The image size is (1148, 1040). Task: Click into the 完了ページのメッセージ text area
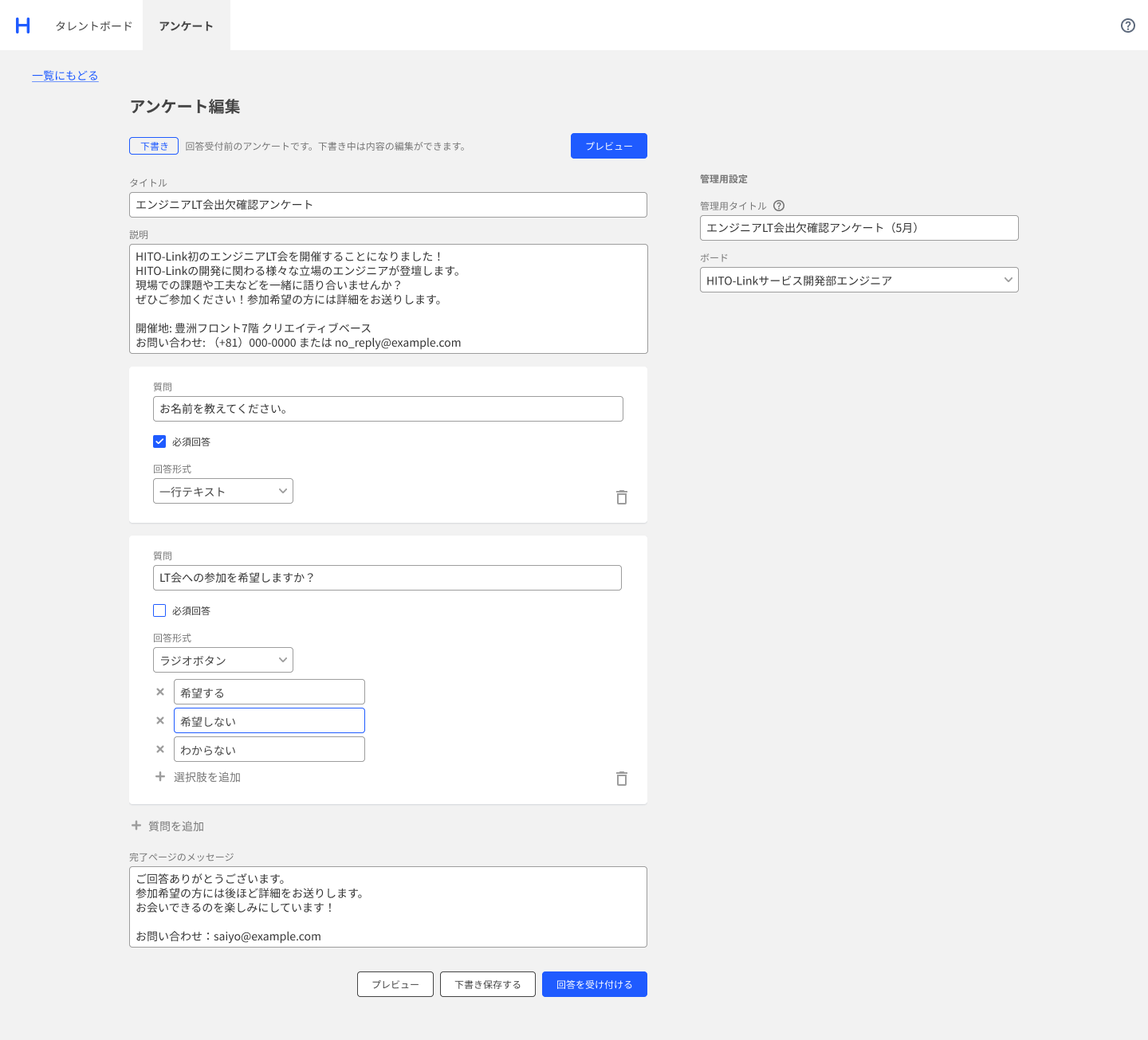pos(388,907)
